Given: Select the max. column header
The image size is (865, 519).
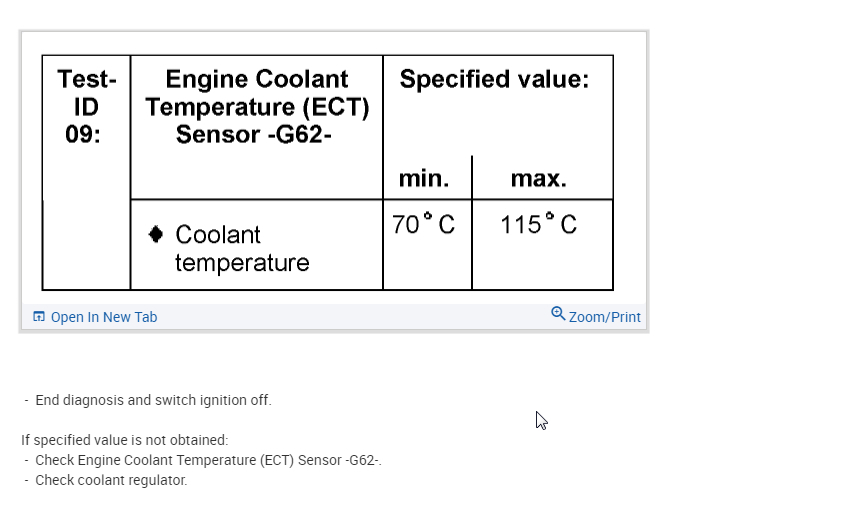Looking at the screenshot, I should pyautogui.click(x=538, y=179).
